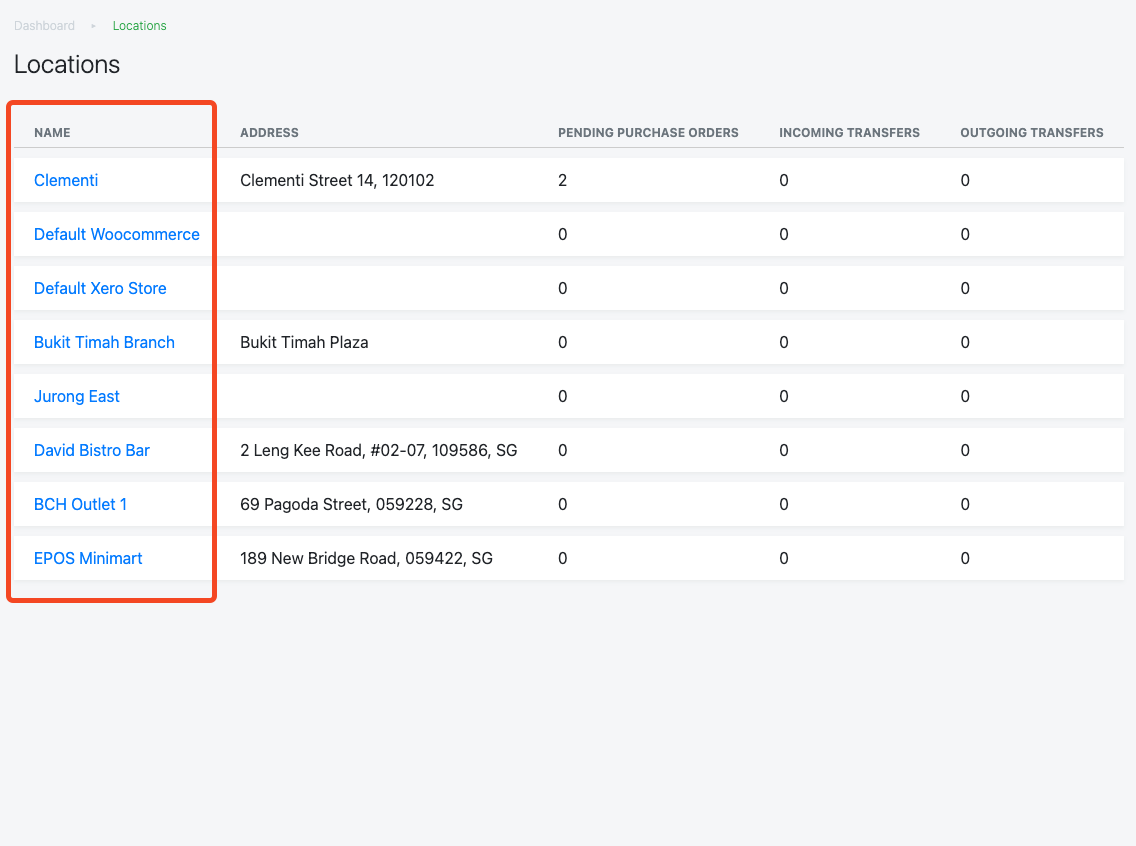Open the BCH Outlet 1 location
1136x846 pixels.
80,505
